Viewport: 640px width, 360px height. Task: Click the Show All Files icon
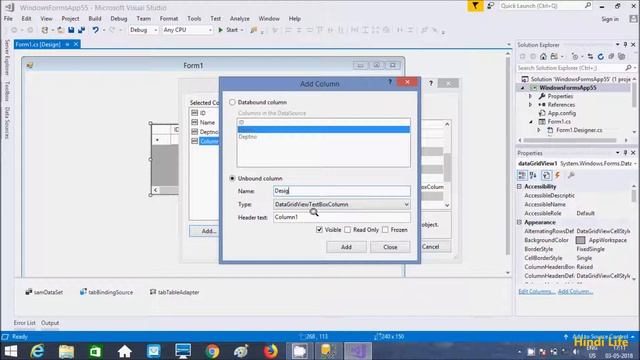622,56
